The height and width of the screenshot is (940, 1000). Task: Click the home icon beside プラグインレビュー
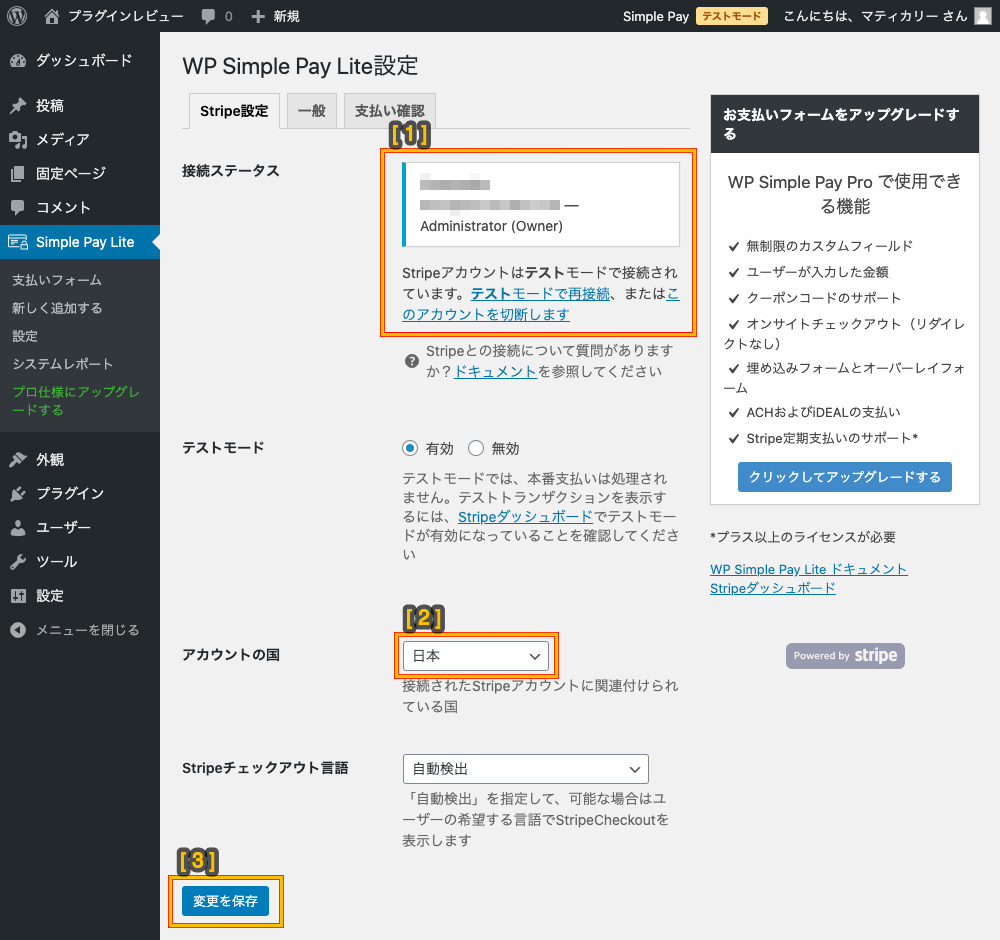pyautogui.click(x=52, y=16)
